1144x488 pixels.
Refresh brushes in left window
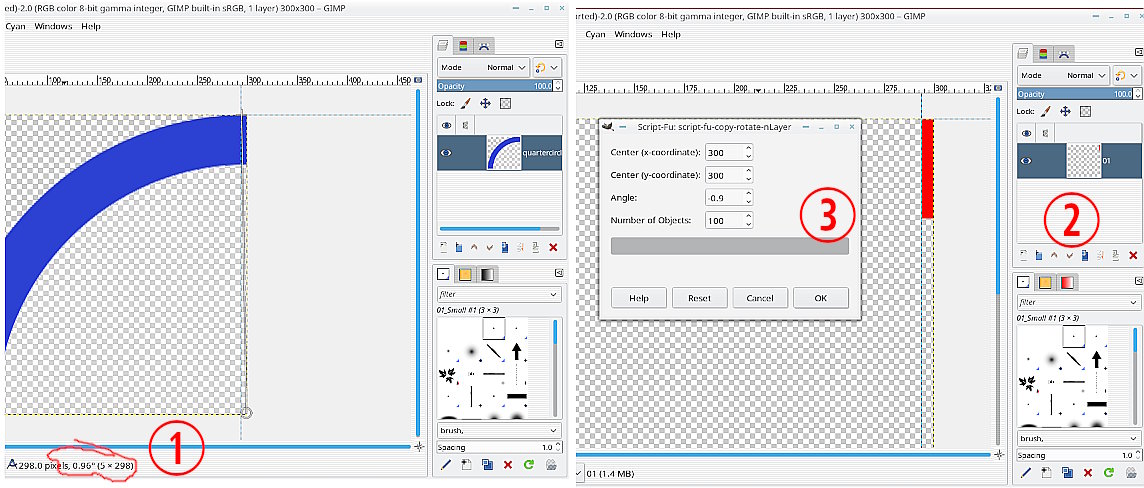(x=530, y=464)
